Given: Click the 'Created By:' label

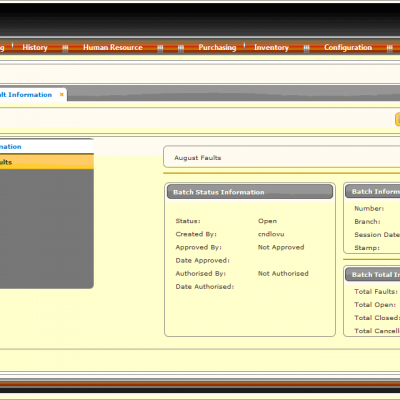Looking at the screenshot, I should [x=196, y=234].
